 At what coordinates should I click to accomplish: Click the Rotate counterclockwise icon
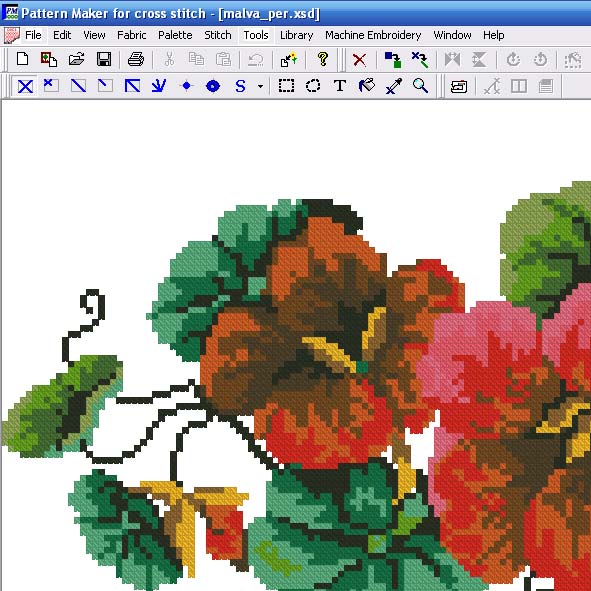[513, 60]
